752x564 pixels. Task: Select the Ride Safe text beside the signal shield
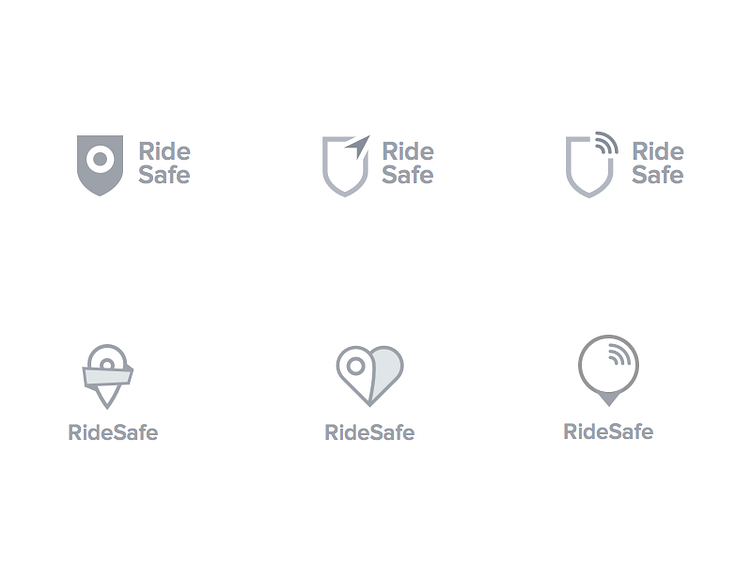click(x=658, y=163)
